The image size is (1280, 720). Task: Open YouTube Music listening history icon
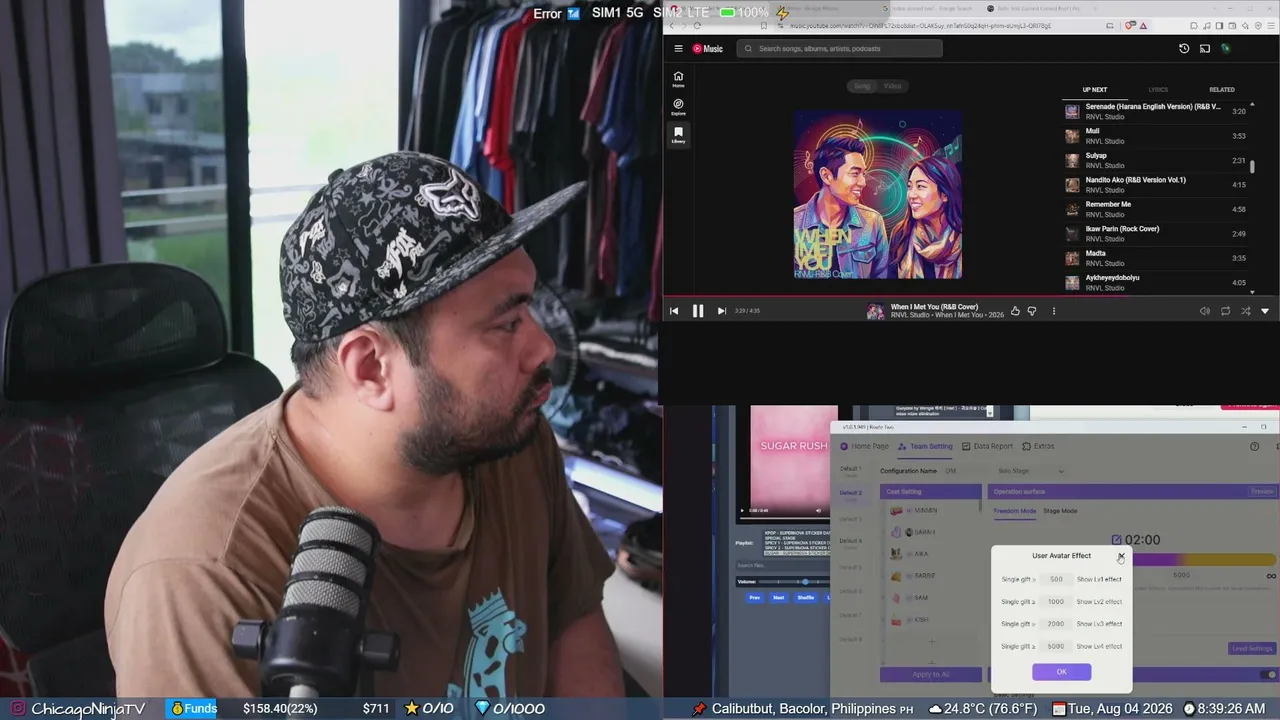[1184, 48]
